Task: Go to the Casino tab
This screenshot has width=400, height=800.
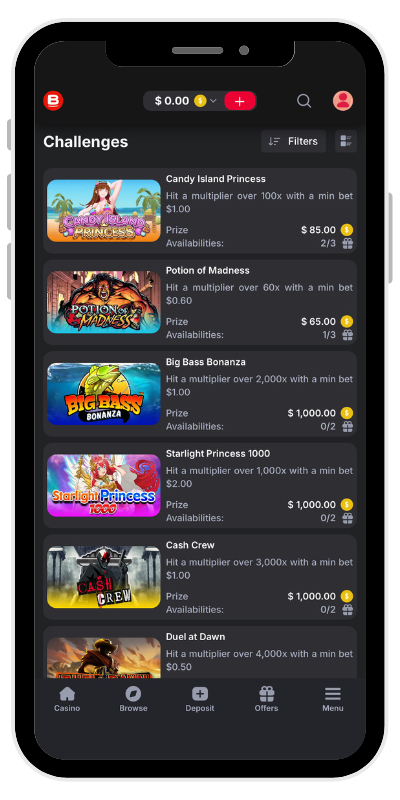Action: pos(67,699)
